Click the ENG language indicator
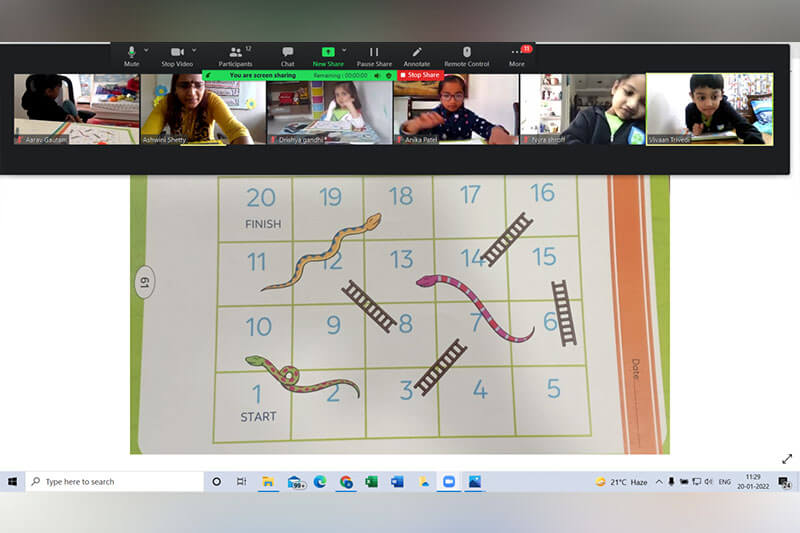Screen dimensions: 800x533 pyautogui.click(x=724, y=481)
